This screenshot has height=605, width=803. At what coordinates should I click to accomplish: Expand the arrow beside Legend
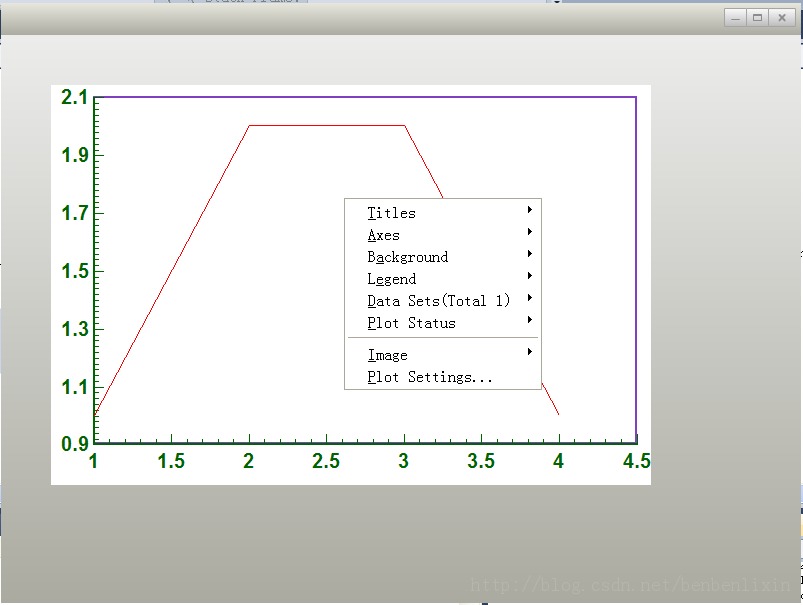530,276
